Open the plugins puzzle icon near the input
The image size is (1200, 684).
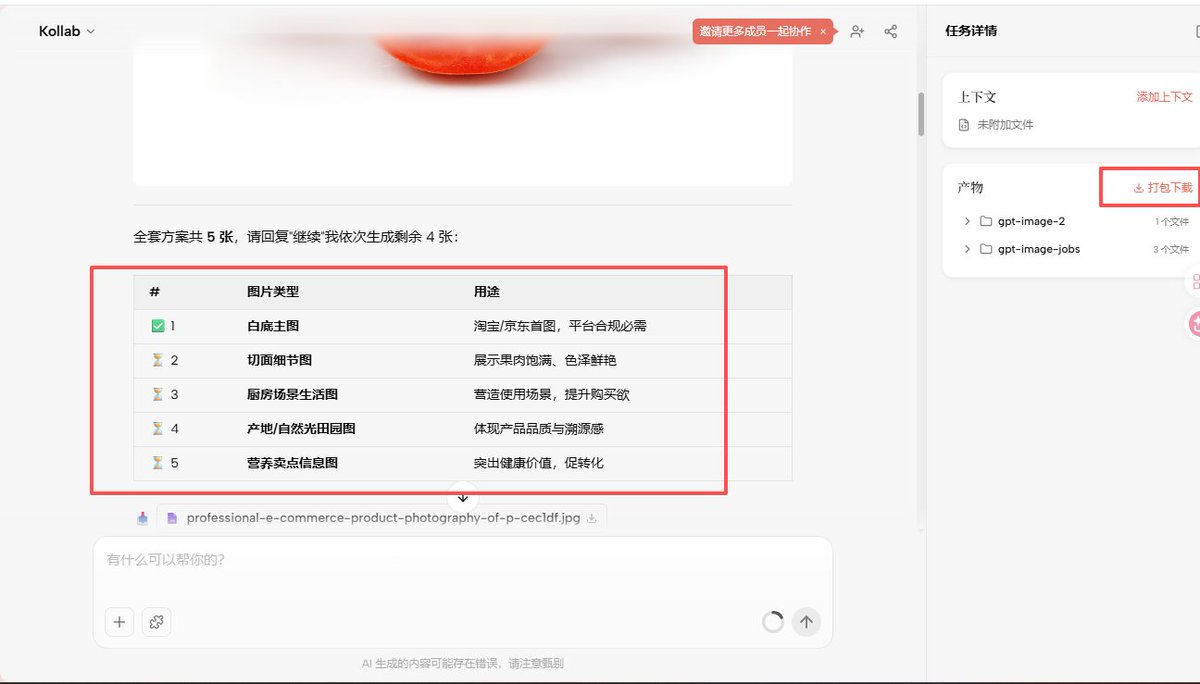(x=156, y=621)
